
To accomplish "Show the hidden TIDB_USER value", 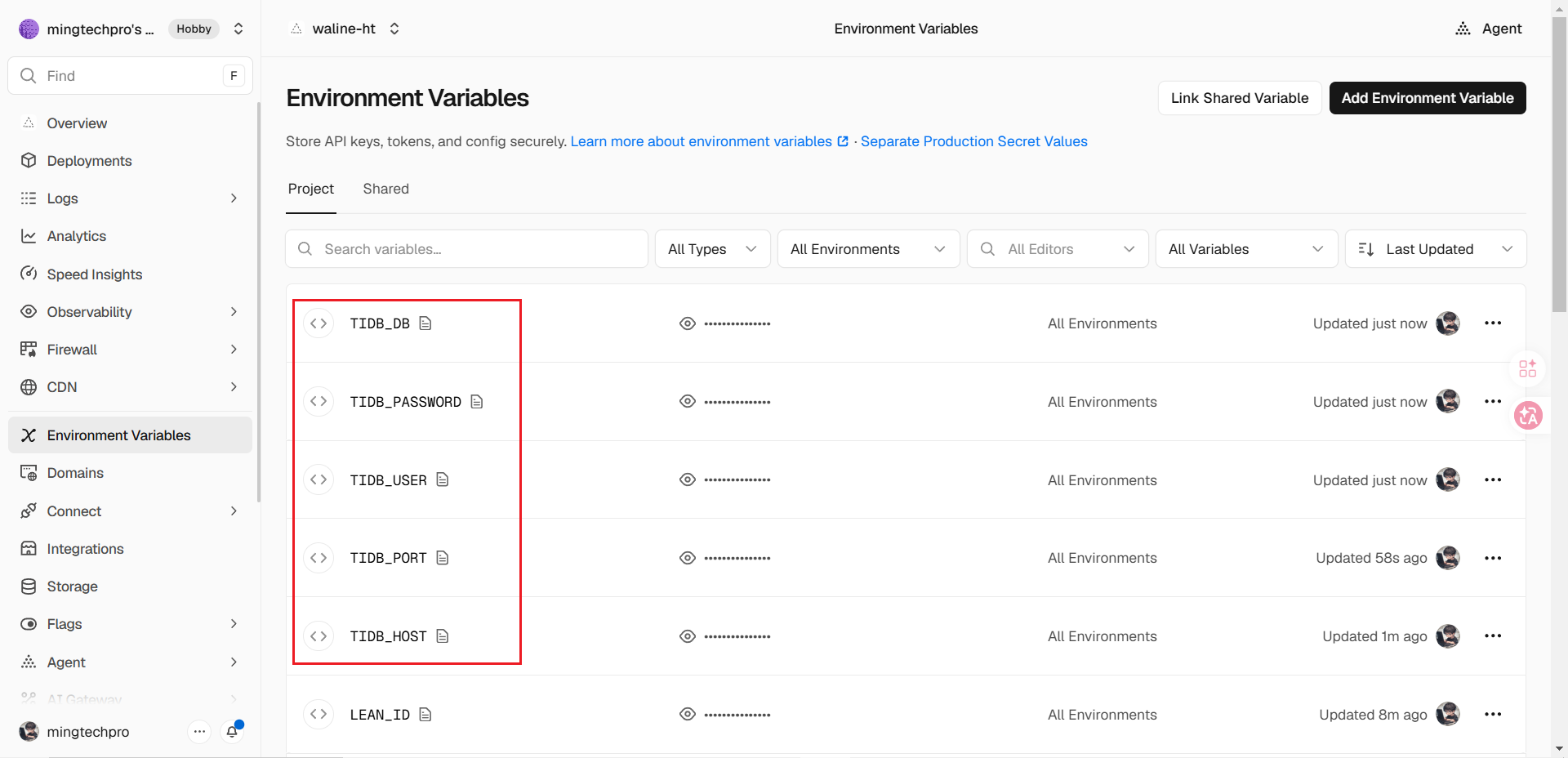I will point(688,479).
